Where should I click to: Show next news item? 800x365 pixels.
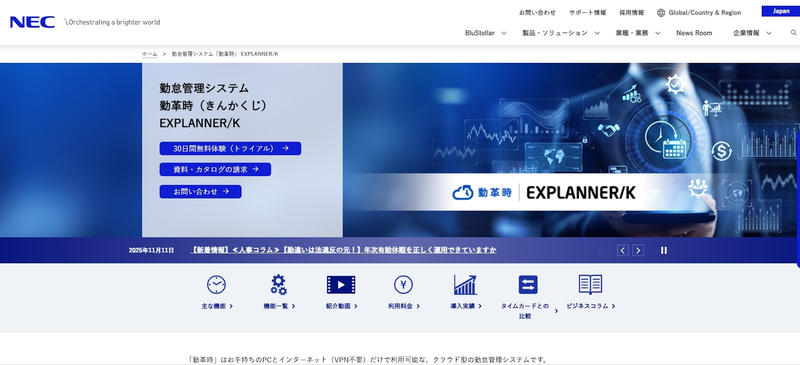tap(638, 250)
